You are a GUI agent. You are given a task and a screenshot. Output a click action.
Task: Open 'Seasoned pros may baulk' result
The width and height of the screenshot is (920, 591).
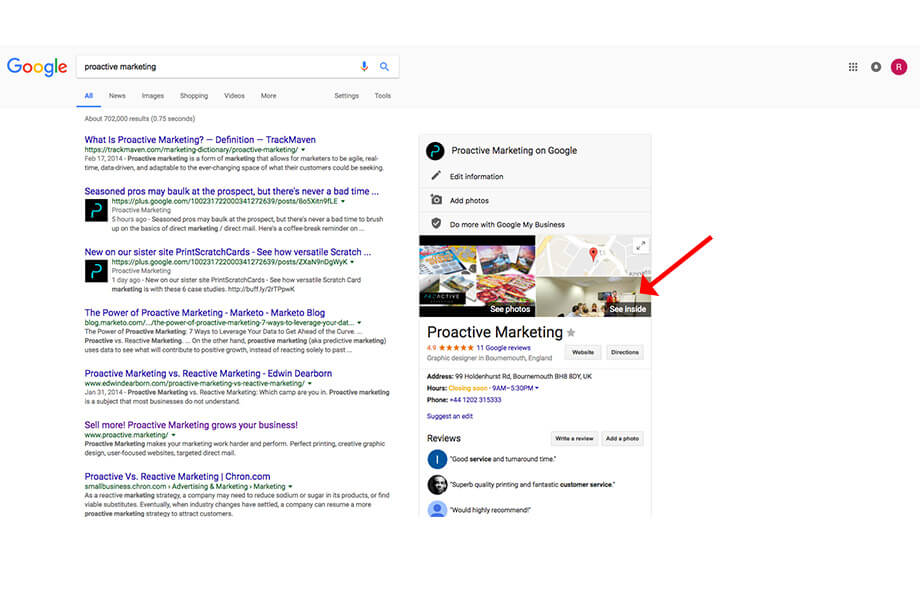click(x=232, y=191)
